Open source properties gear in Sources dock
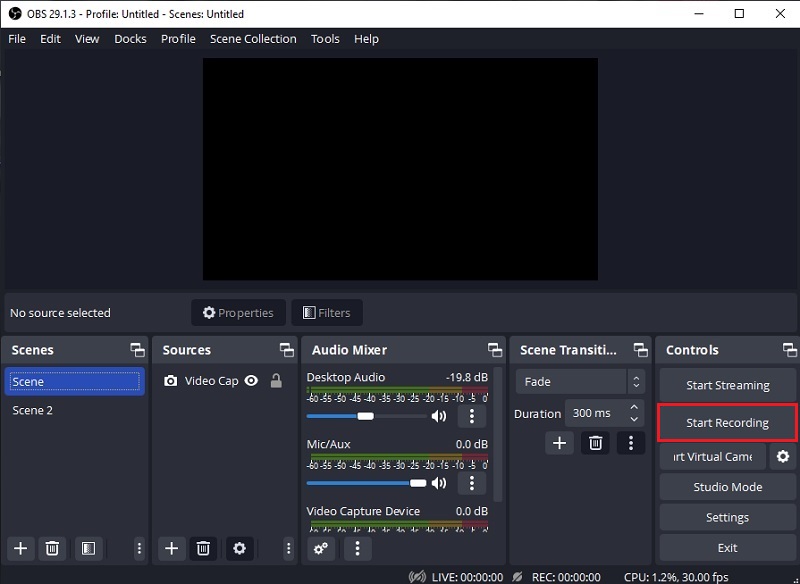The height and width of the screenshot is (584, 800). point(239,548)
